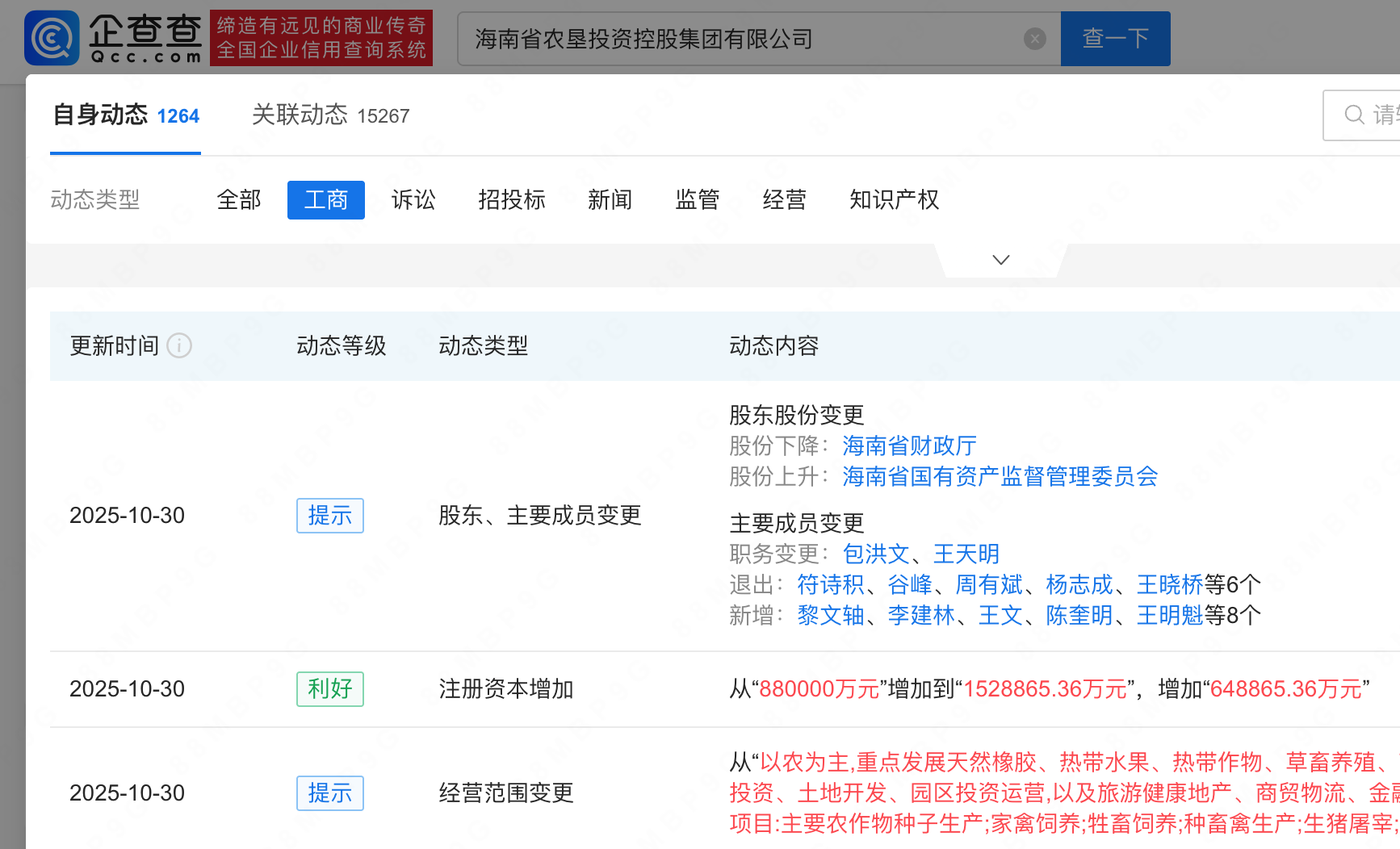1400x849 pixels.
Task: Open the 海南省财政厅 link
Action: coord(908,445)
